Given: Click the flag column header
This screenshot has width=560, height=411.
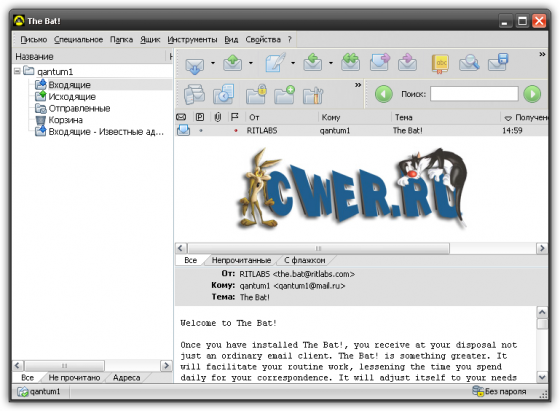Looking at the screenshot, I should click(234, 117).
